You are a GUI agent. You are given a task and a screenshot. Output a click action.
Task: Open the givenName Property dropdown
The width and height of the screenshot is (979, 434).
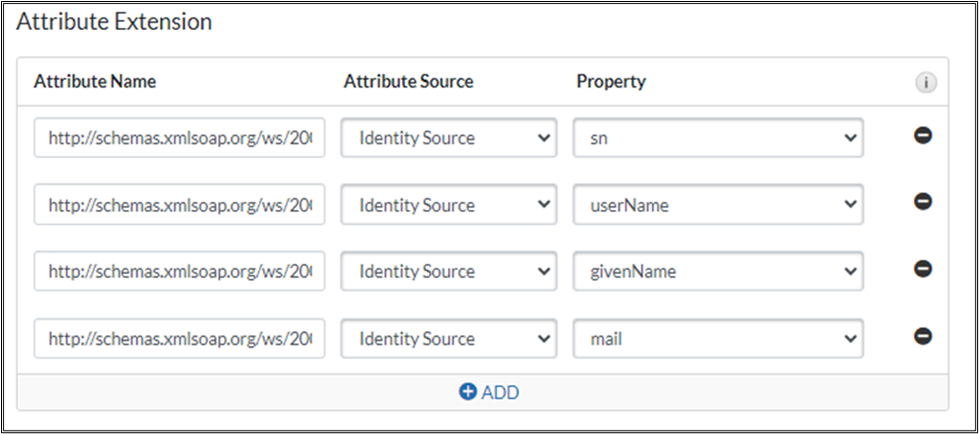pyautogui.click(x=718, y=272)
